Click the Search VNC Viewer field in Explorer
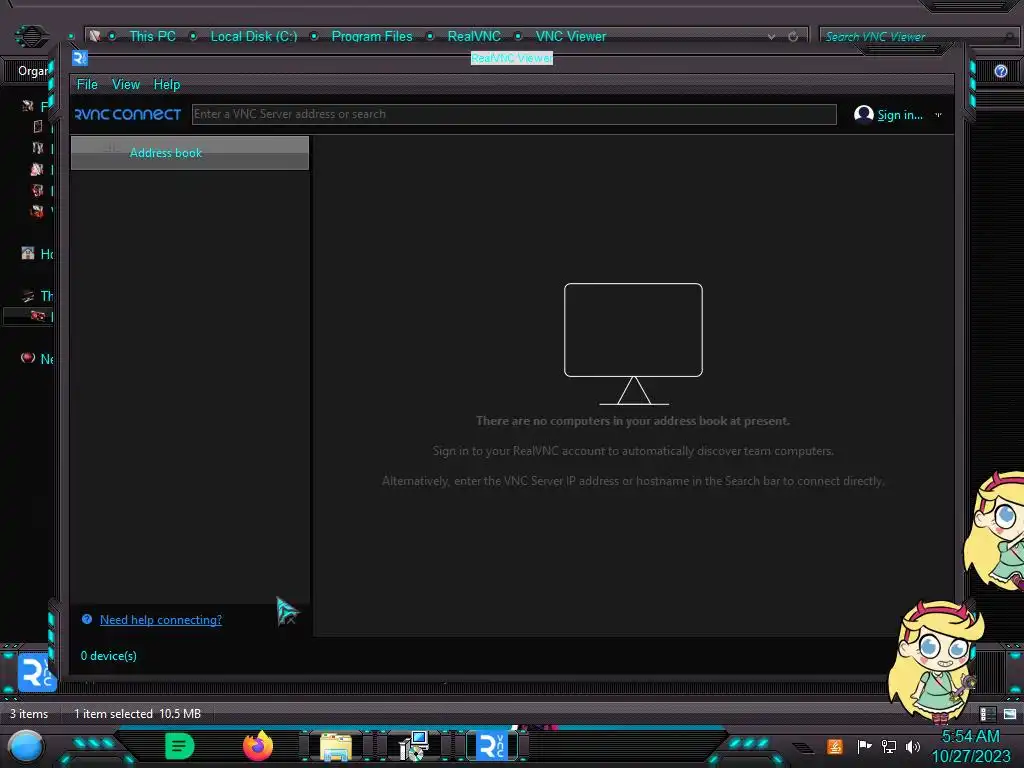This screenshot has height=768, width=1024. click(x=914, y=37)
